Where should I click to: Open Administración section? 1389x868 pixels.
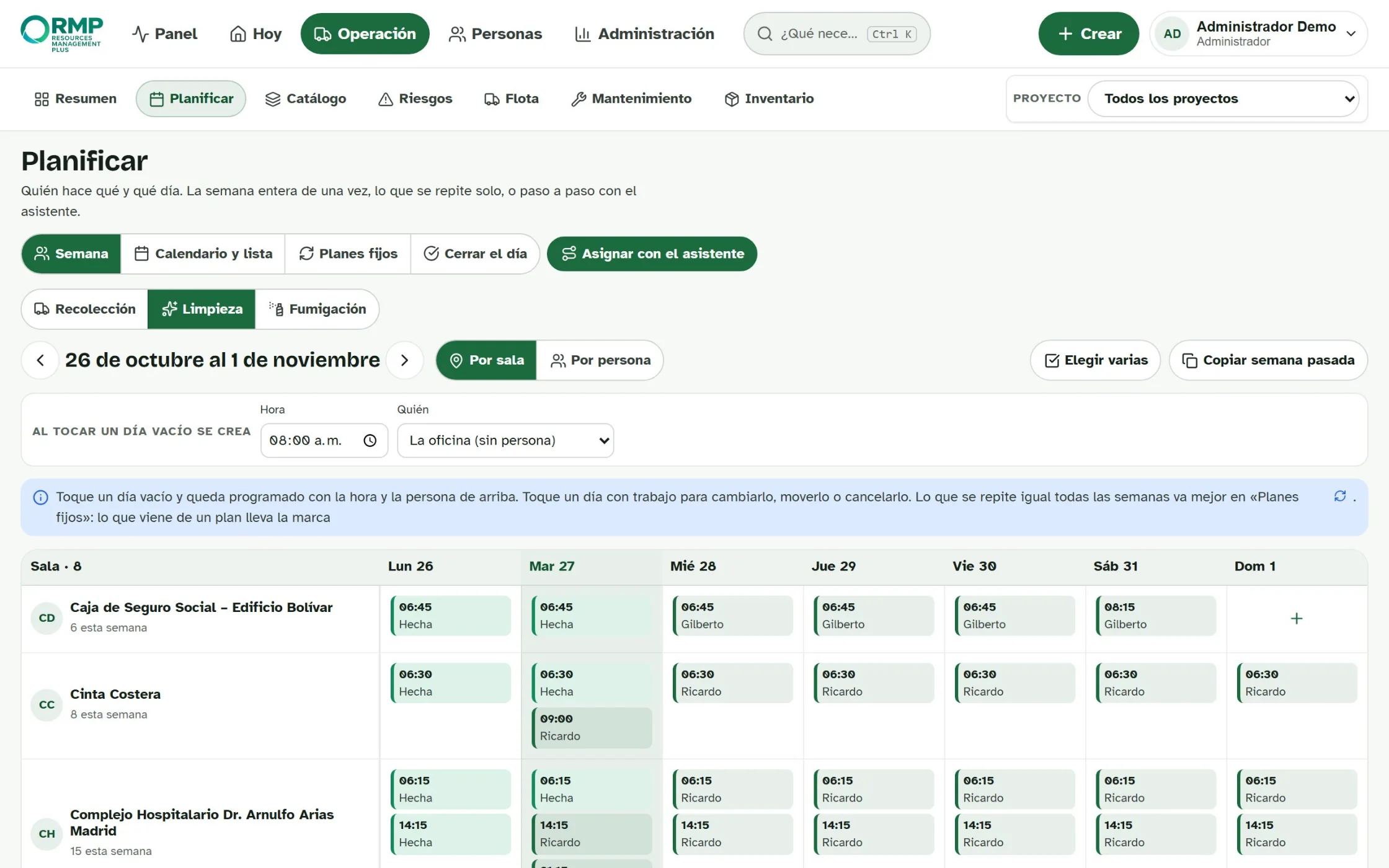pyautogui.click(x=644, y=33)
